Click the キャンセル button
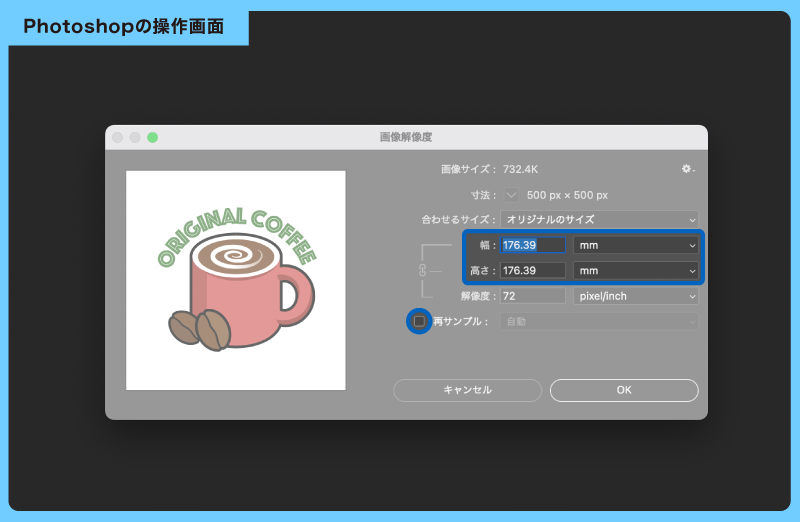Screen dimensions: 800x522 click(467, 390)
